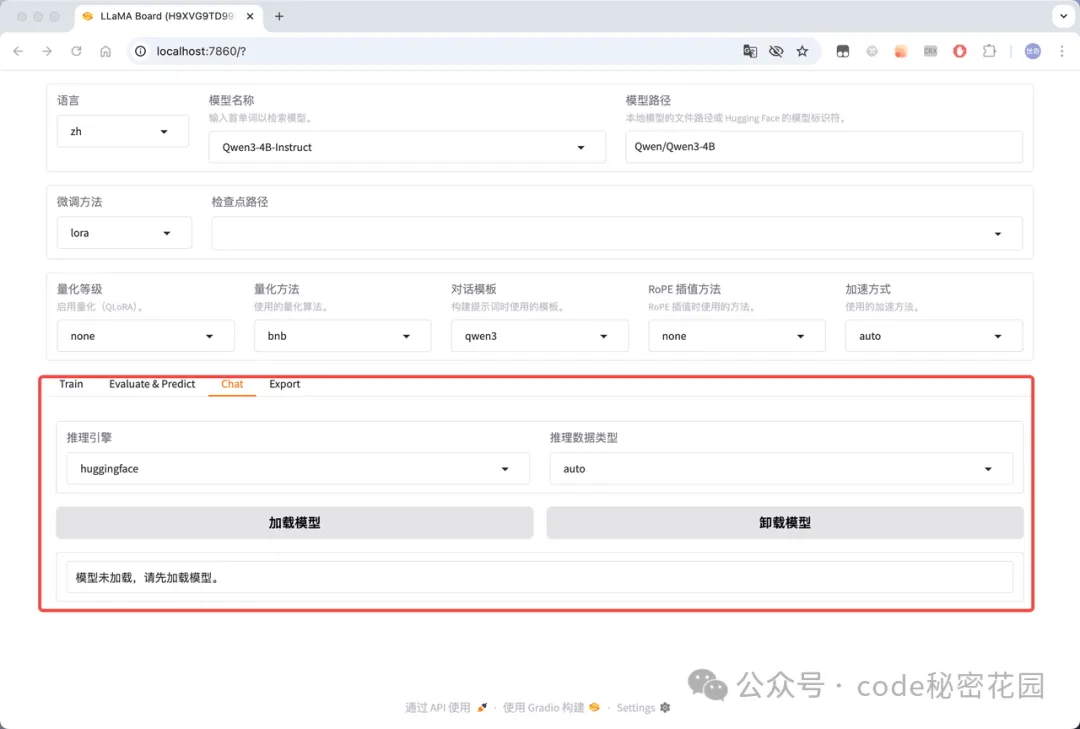This screenshot has height=729, width=1080.
Task: Select the Chat tab
Action: 232,384
